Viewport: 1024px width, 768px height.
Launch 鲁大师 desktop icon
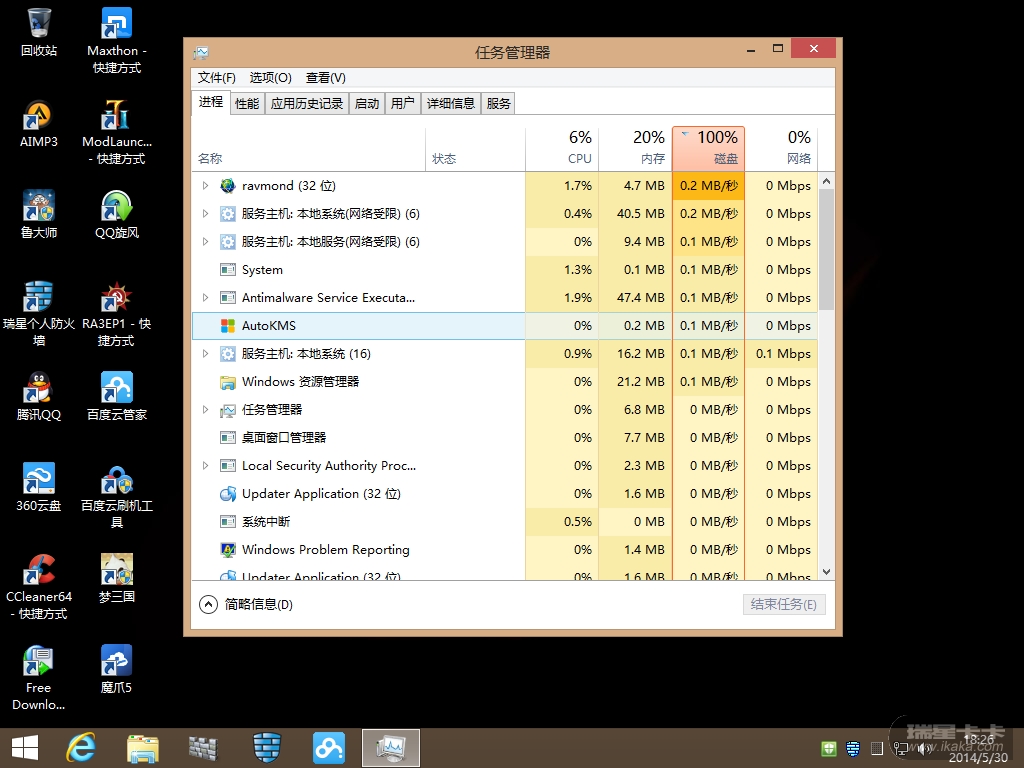click(39, 214)
